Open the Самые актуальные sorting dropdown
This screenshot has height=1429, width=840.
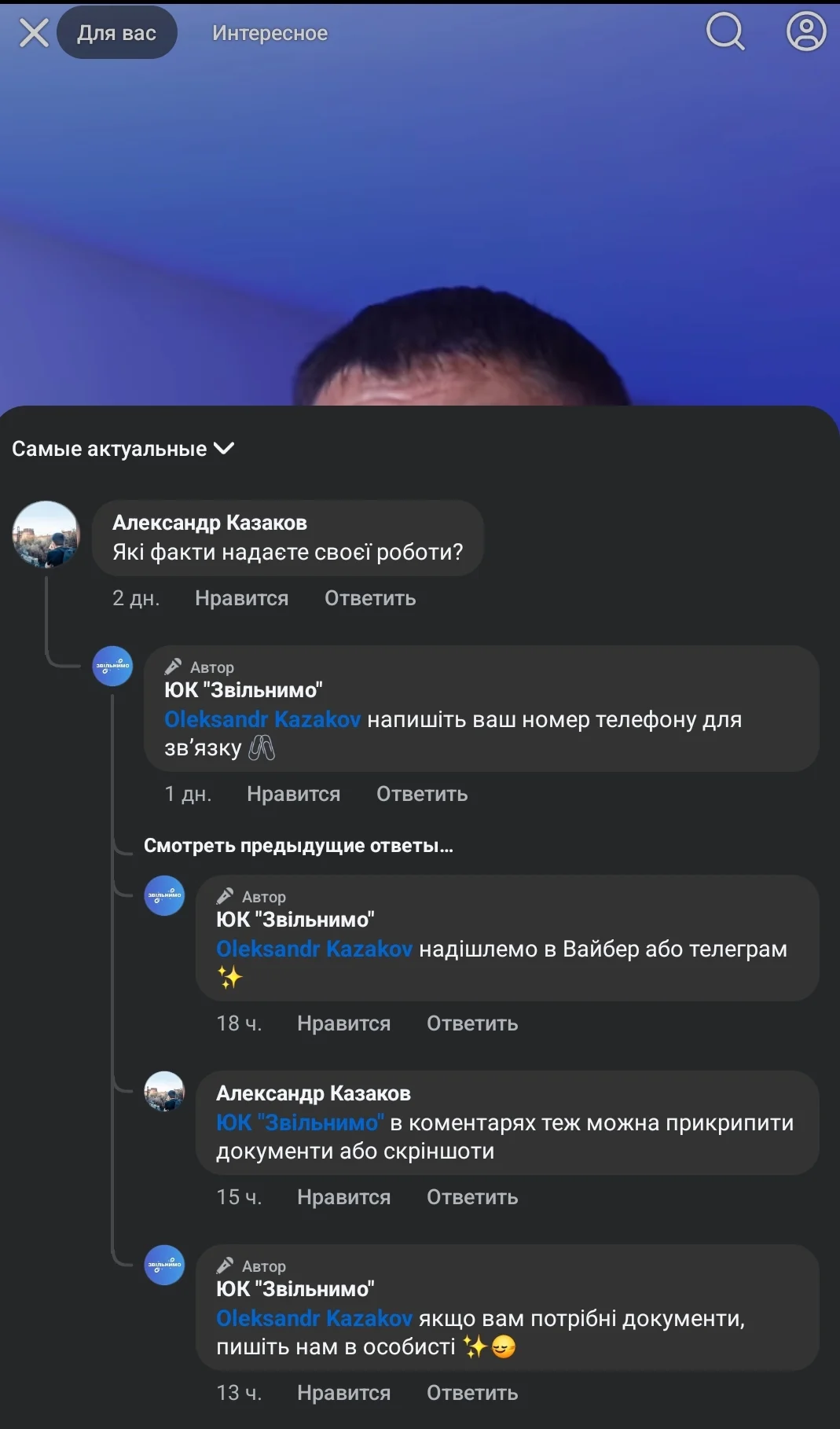[110, 450]
